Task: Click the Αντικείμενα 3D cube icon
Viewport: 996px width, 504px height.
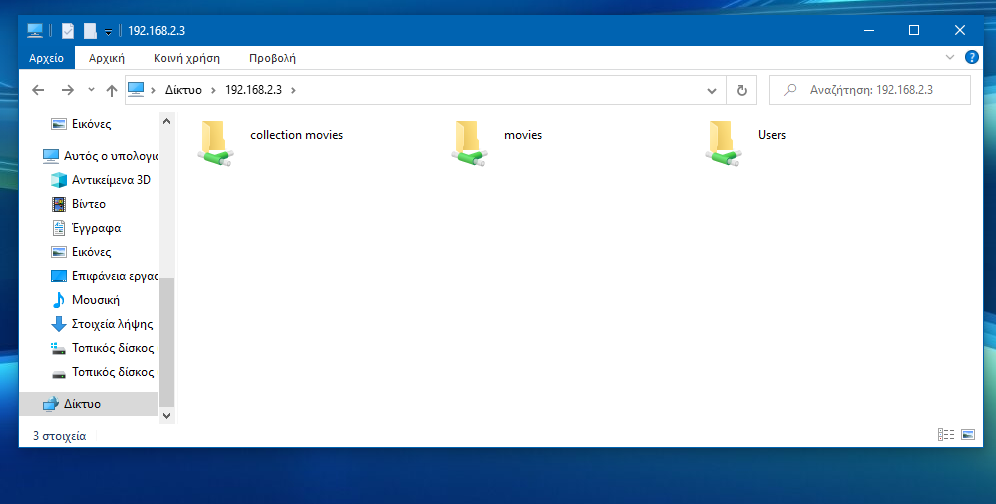Action: [58, 180]
